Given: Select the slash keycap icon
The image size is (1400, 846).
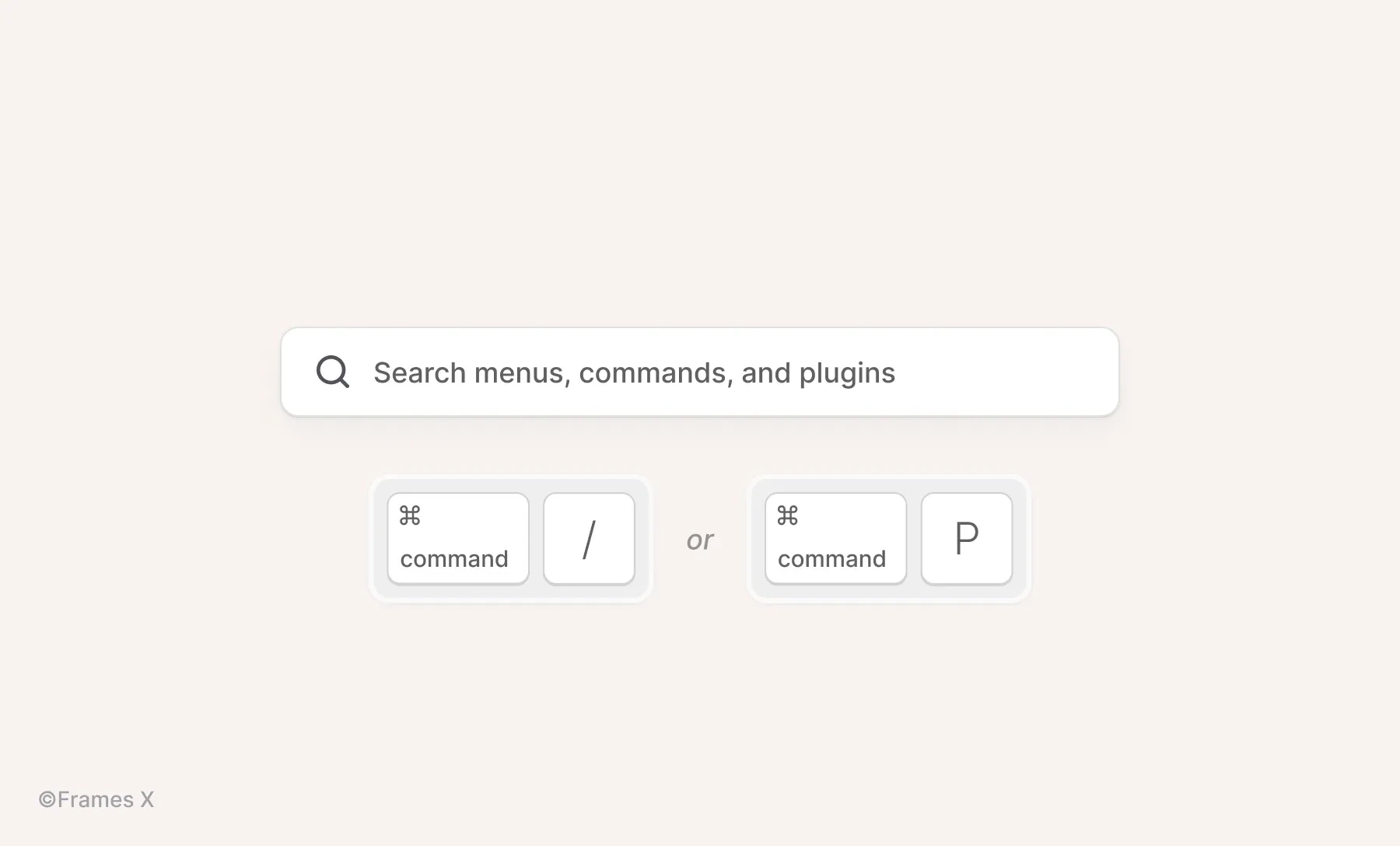Looking at the screenshot, I should 589,538.
